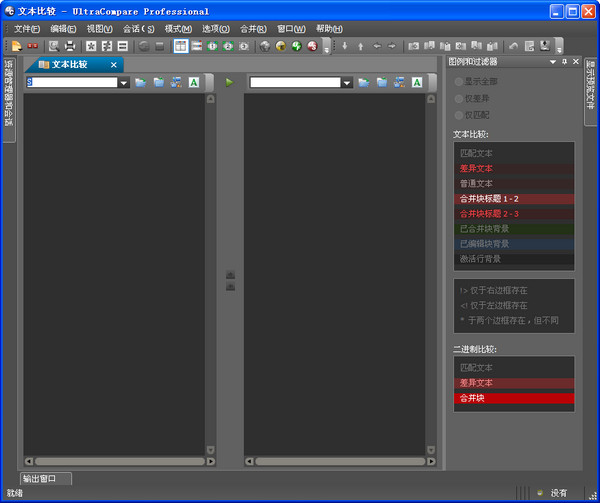Click the green play/compare arrow between panes
The image size is (600, 503).
pos(229,82)
